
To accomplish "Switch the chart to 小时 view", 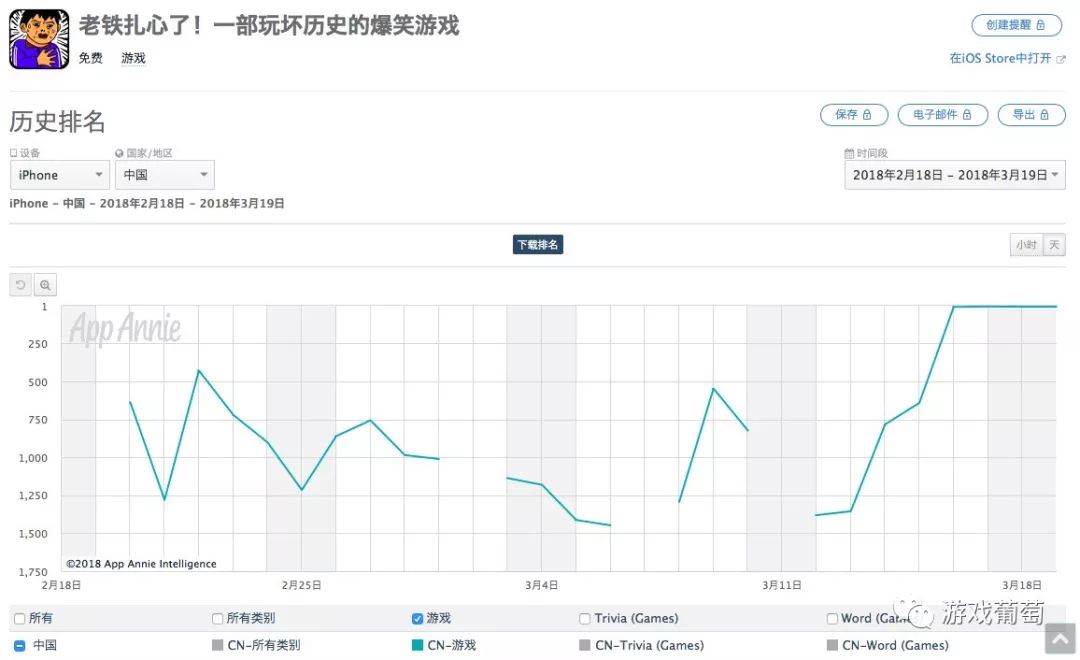I will (1026, 245).
